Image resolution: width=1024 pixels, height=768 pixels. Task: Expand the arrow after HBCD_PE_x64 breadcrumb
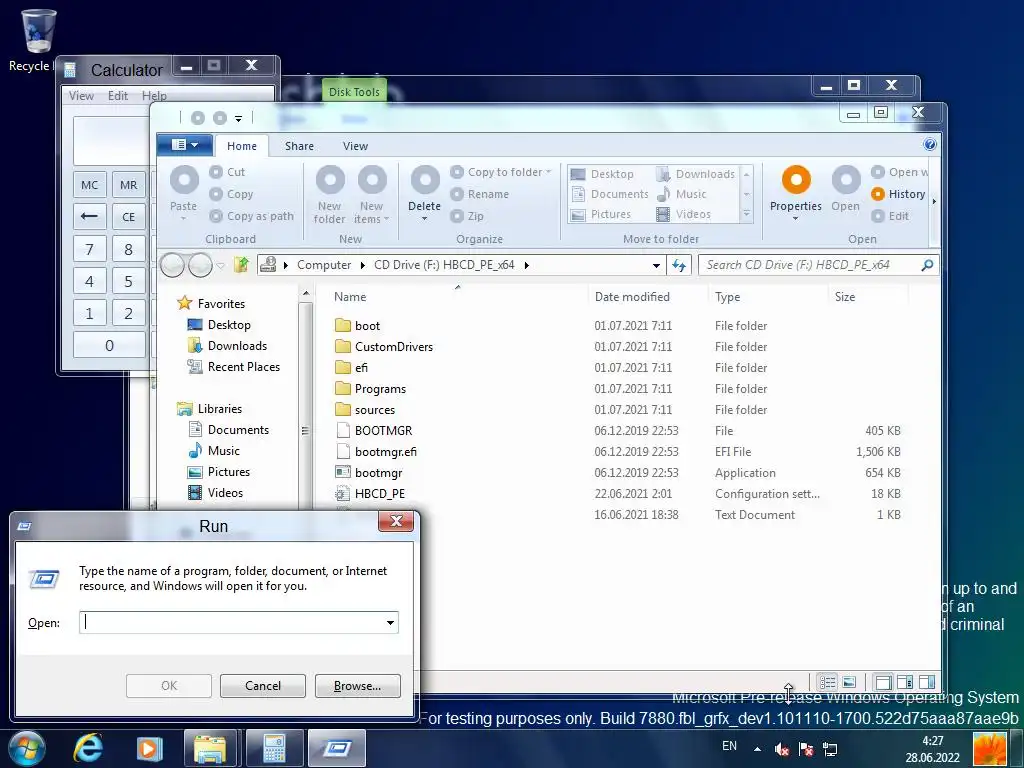(526, 265)
